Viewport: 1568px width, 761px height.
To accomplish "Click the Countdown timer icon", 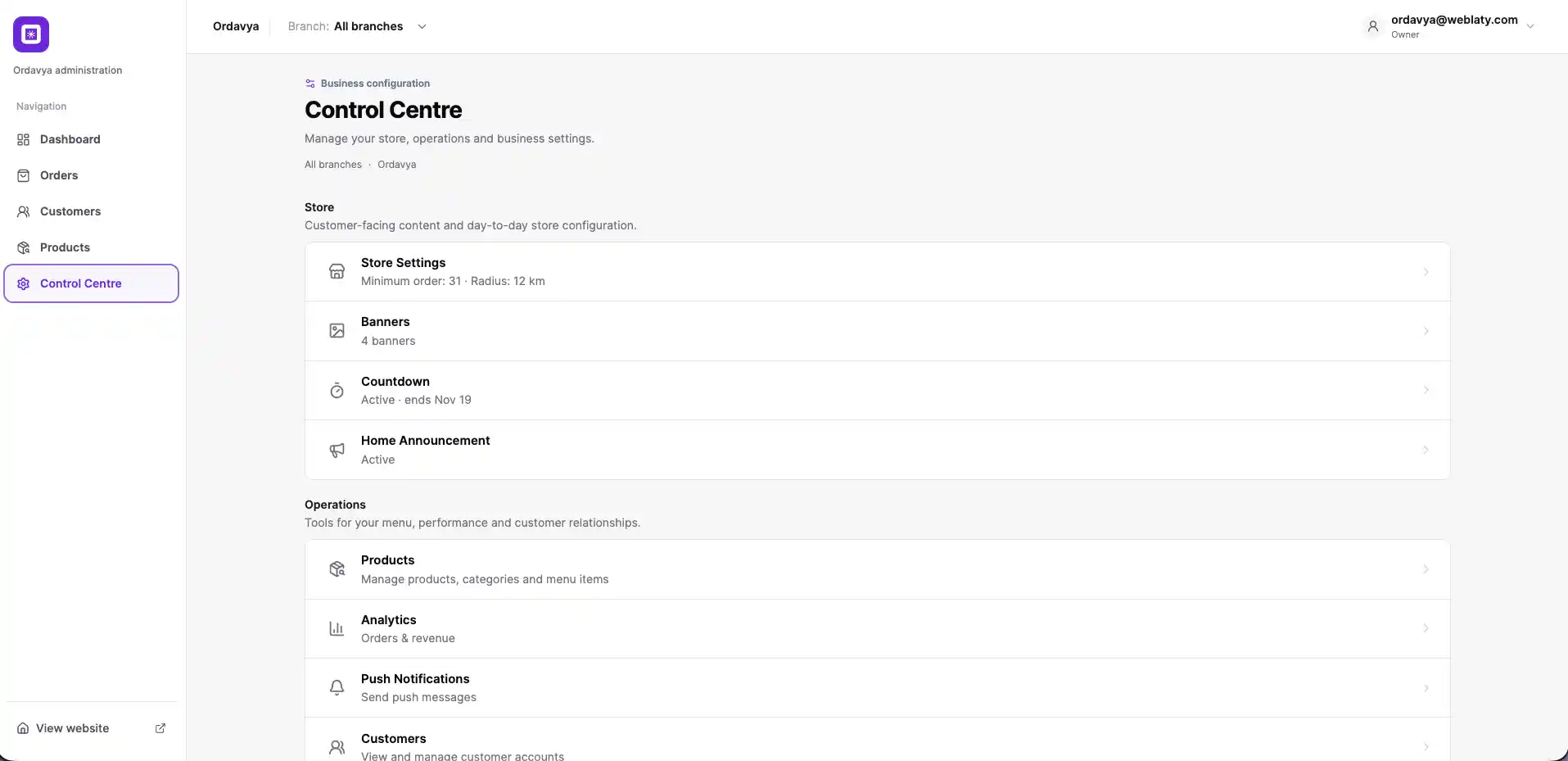I will [x=337, y=391].
